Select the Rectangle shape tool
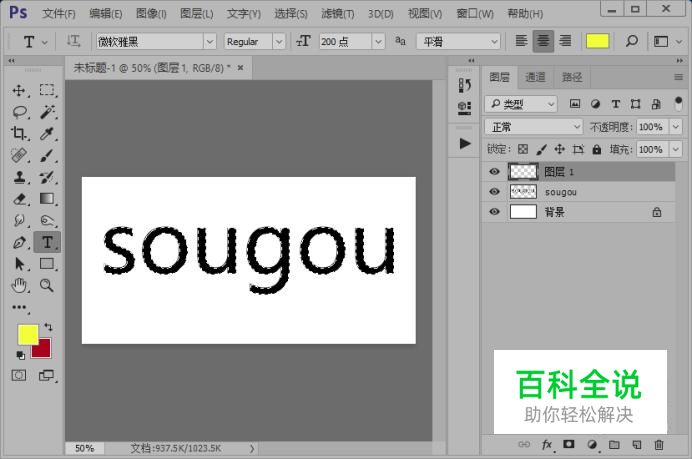The image size is (692, 459). [47, 264]
